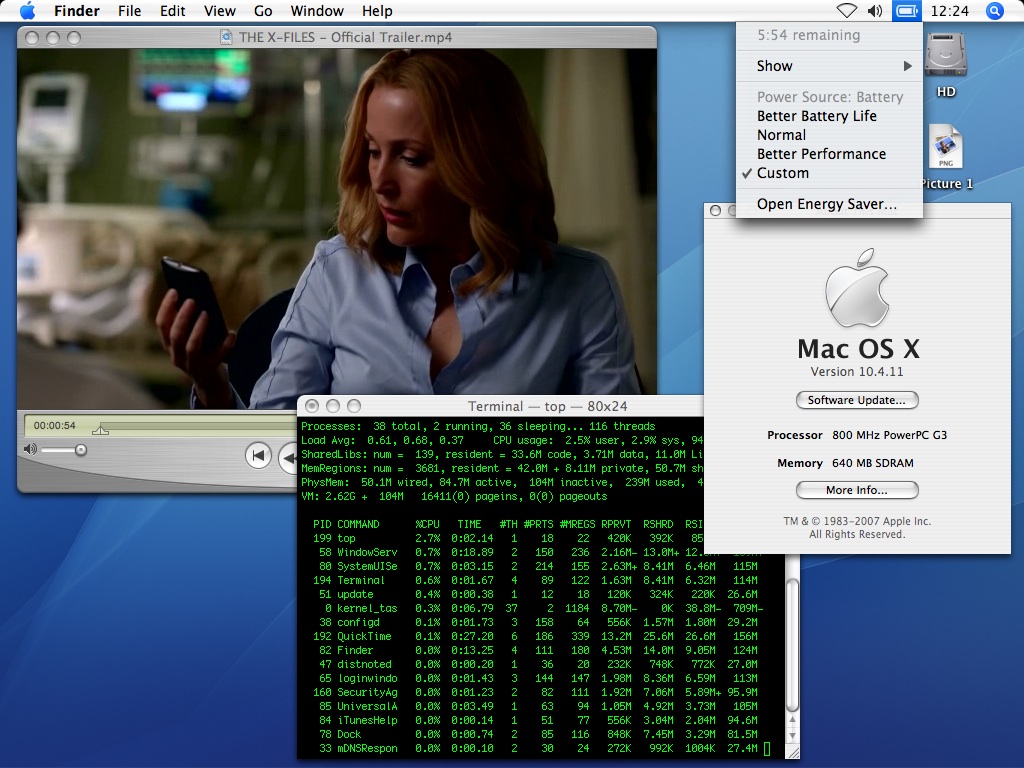
Task: Click the volume icon in the menu bar
Action: point(875,10)
